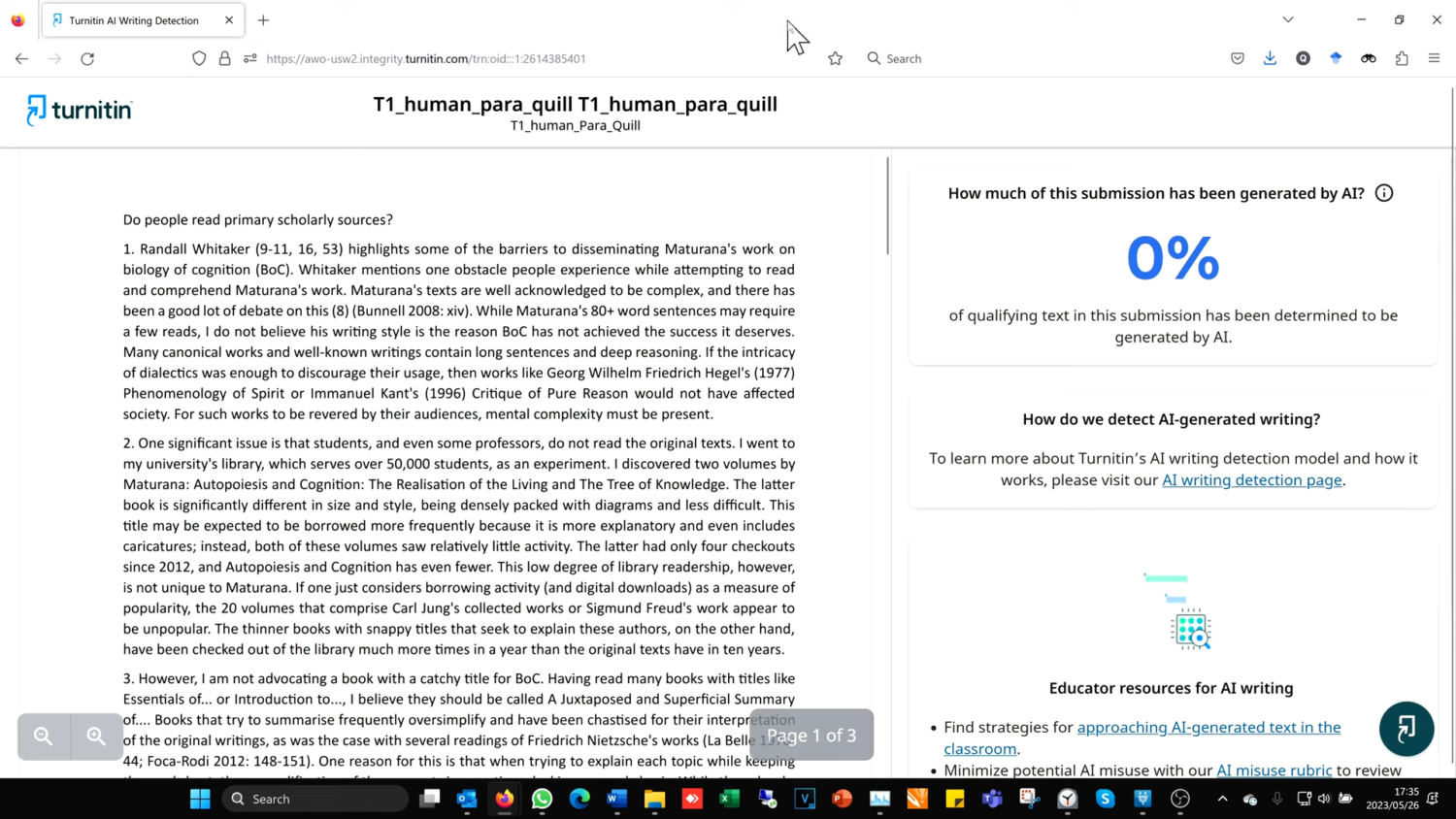Click the zoom in magnifier icon
The width and height of the screenshot is (1456, 819).
coord(96,737)
